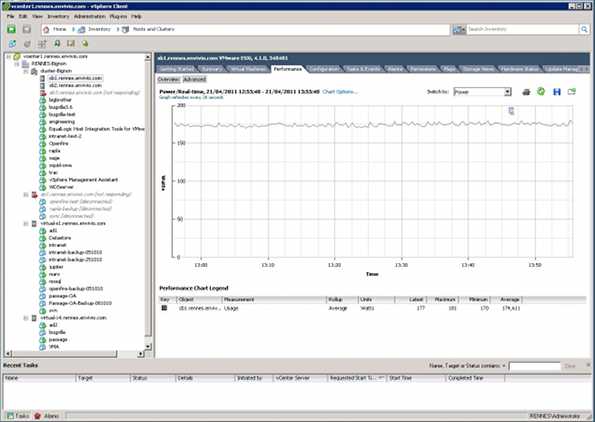The height and width of the screenshot is (422, 595).
Task: Open the File menu
Action: [10, 17]
